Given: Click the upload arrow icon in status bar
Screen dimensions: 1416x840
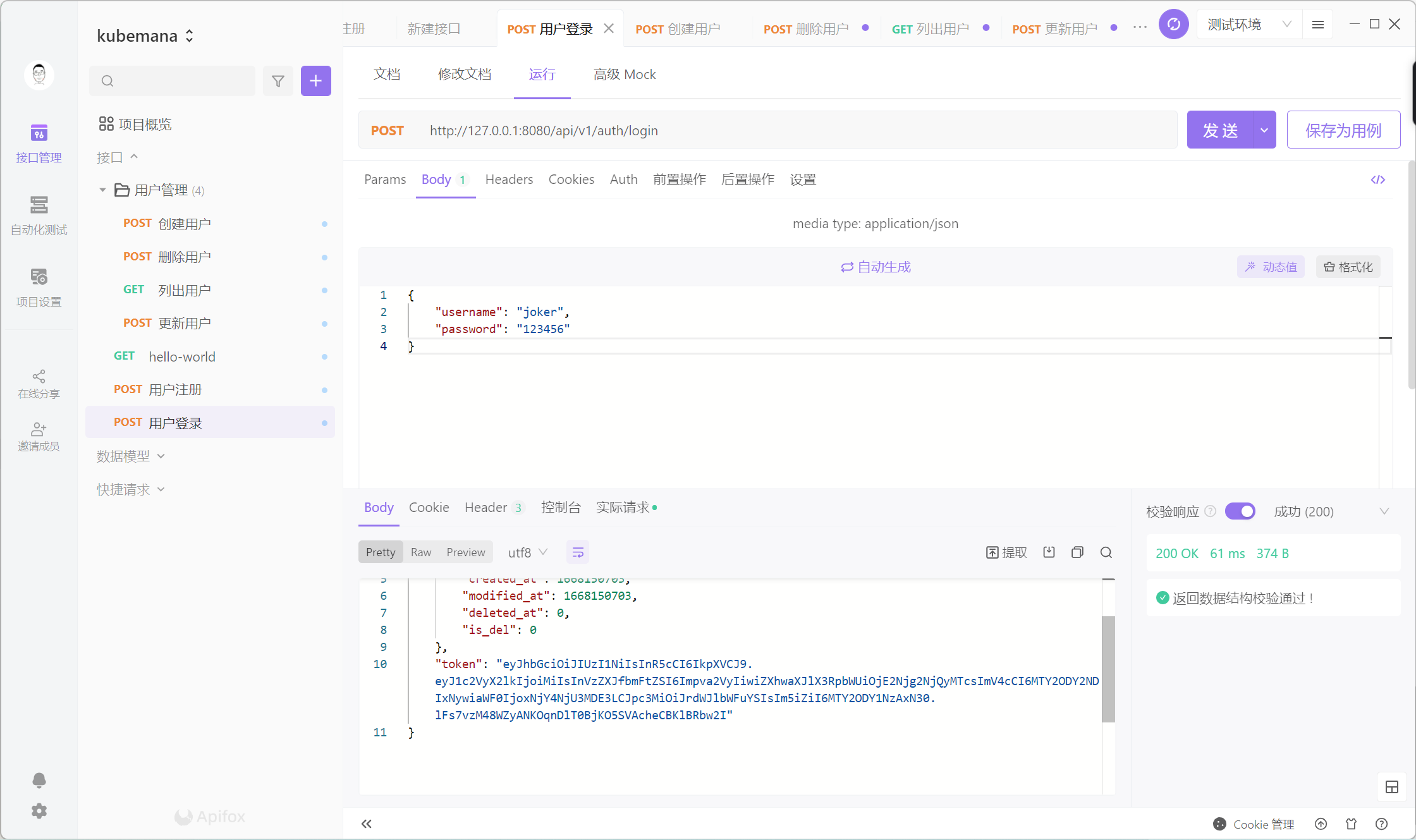Looking at the screenshot, I should point(1321,824).
